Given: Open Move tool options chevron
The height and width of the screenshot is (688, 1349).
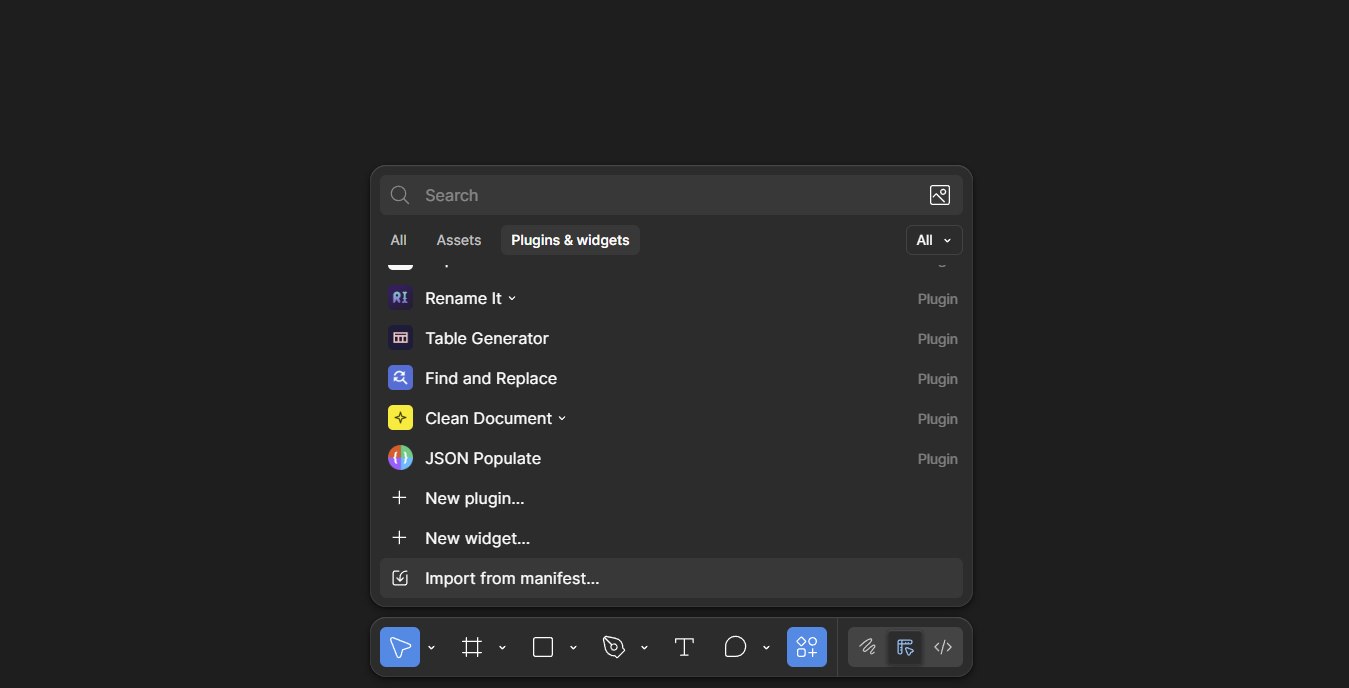Looking at the screenshot, I should coord(431,648).
